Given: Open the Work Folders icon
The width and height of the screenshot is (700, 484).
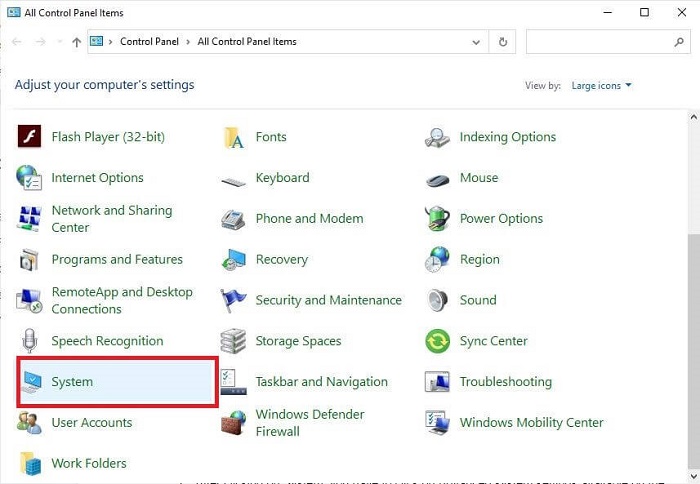Looking at the screenshot, I should click(x=30, y=463).
